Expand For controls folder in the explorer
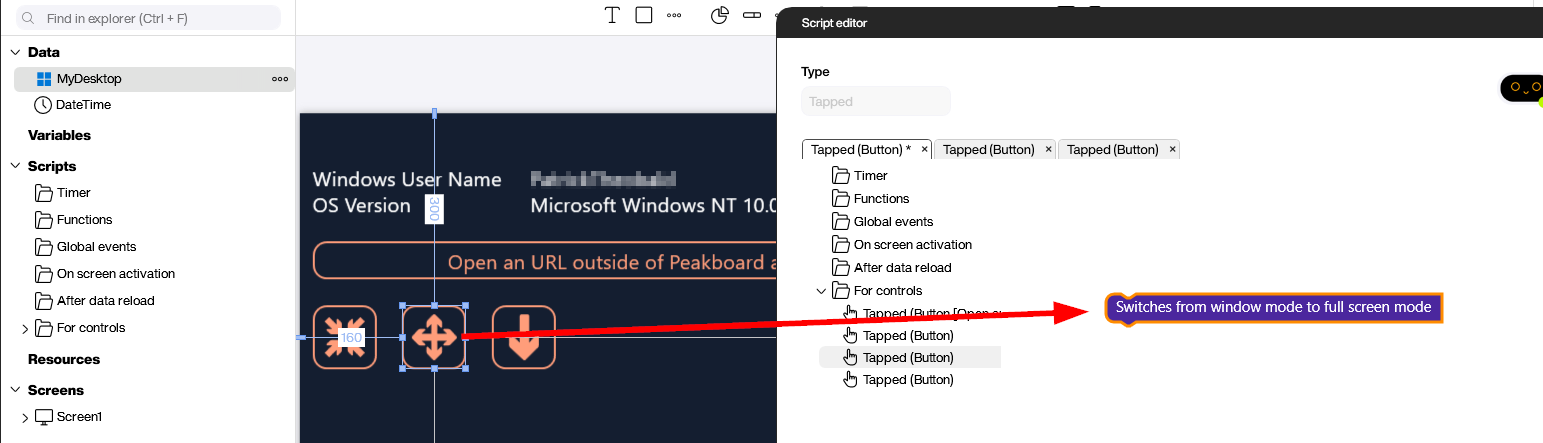This screenshot has height=443, width=1543. click(25, 328)
